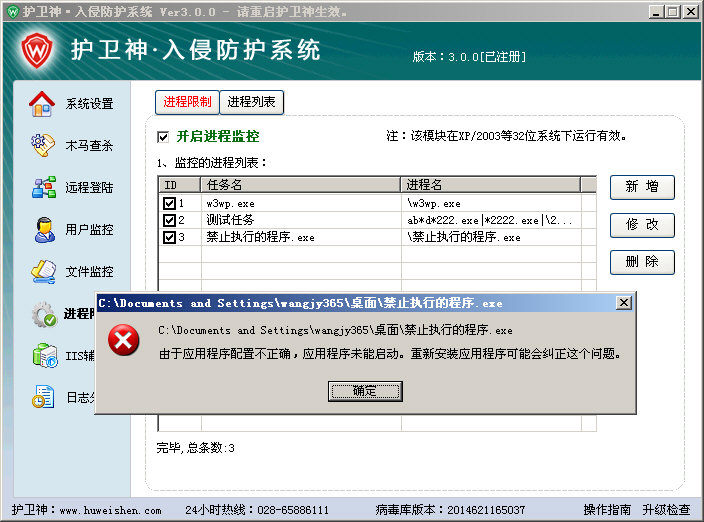The image size is (704, 522).
Task: Click the www.huweishen.com status bar text
Action: pos(110,510)
